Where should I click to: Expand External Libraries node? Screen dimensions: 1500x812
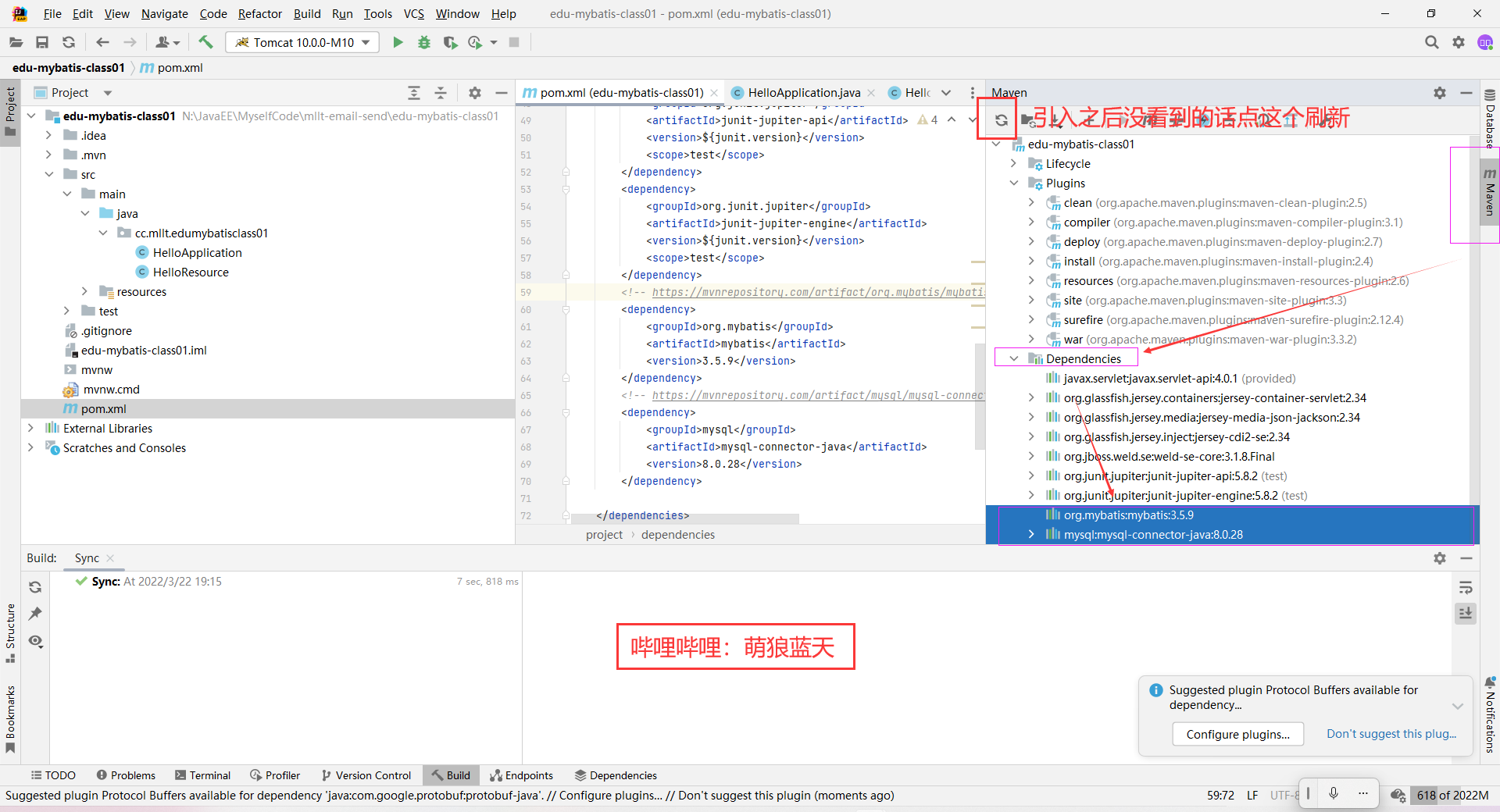pyautogui.click(x=30, y=428)
